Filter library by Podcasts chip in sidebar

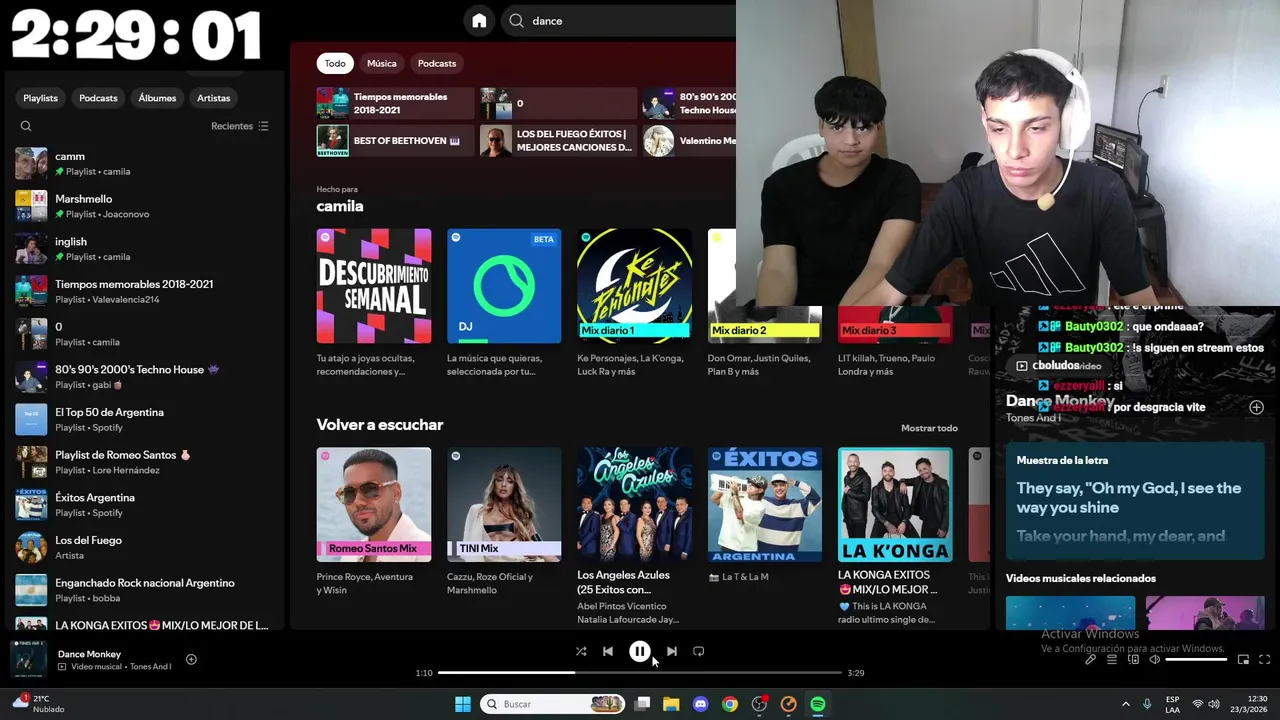tap(98, 98)
